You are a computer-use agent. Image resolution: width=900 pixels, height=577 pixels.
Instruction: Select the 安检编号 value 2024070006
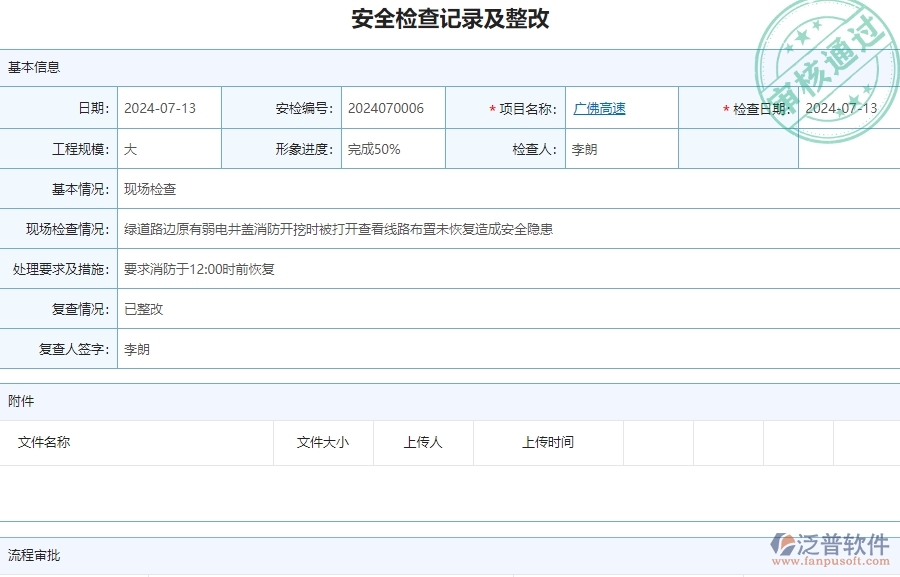tap(383, 108)
